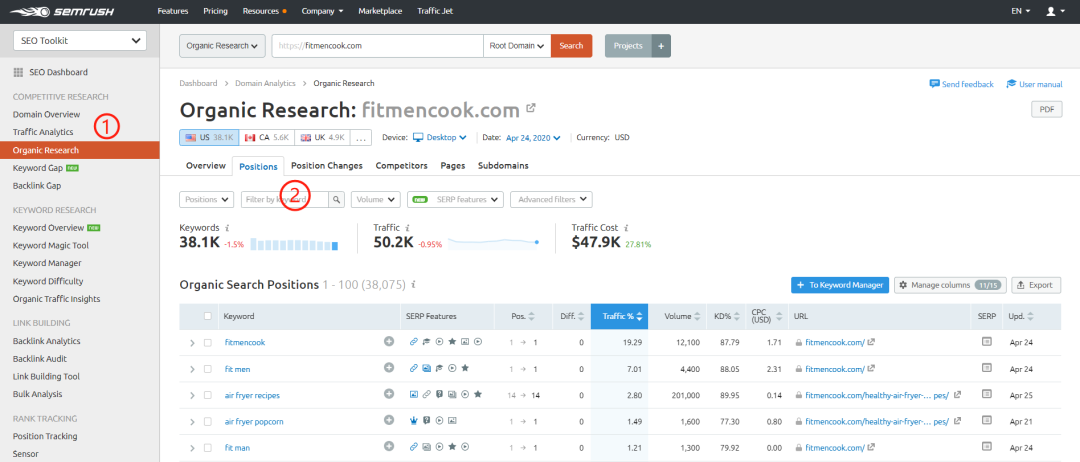Image resolution: width=1080 pixels, height=462 pixels.
Task: Open SEO Dashboard grid icon in sidebar
Action: coord(19,72)
